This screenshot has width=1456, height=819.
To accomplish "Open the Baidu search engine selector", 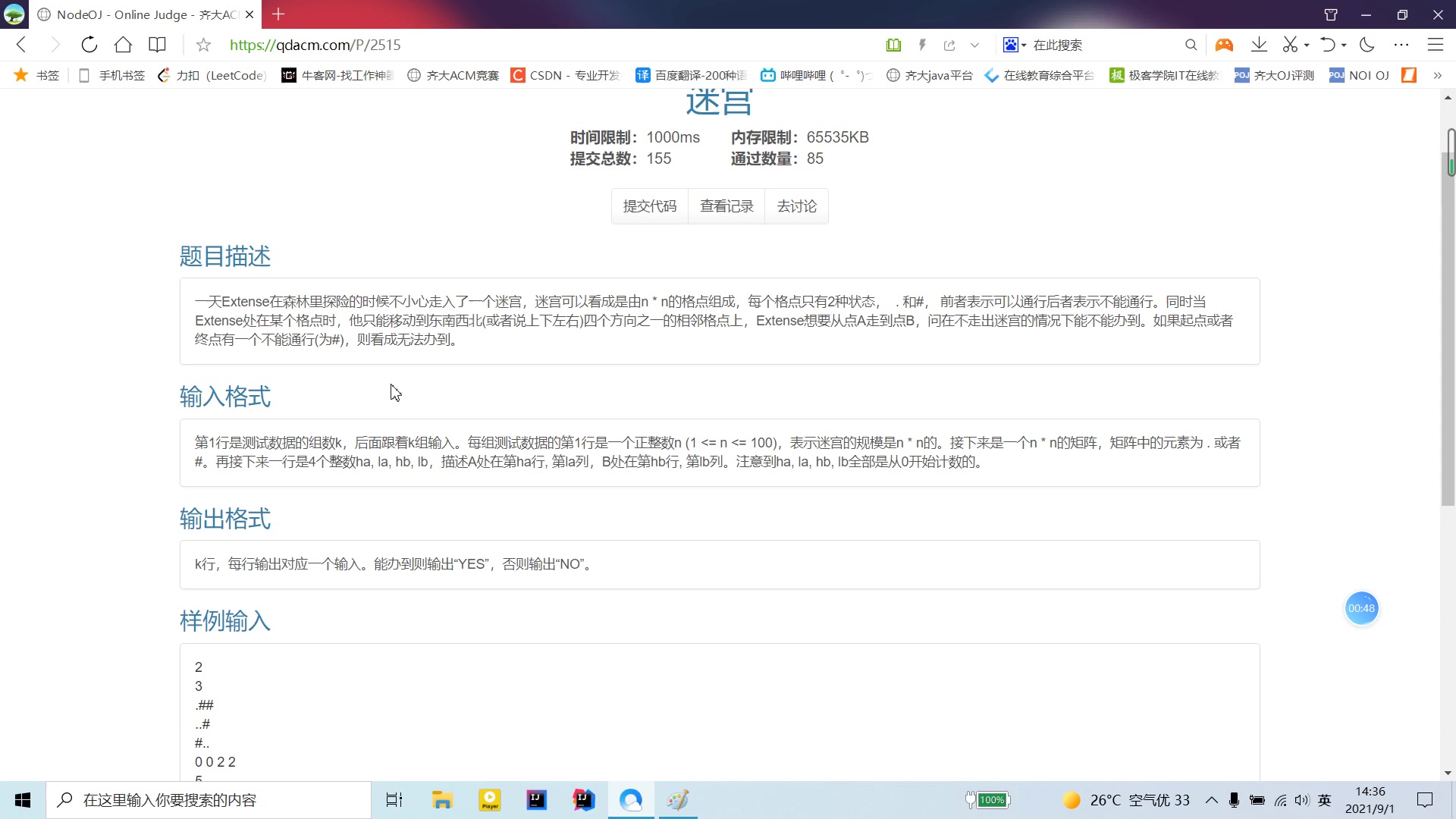I will coord(1014,45).
